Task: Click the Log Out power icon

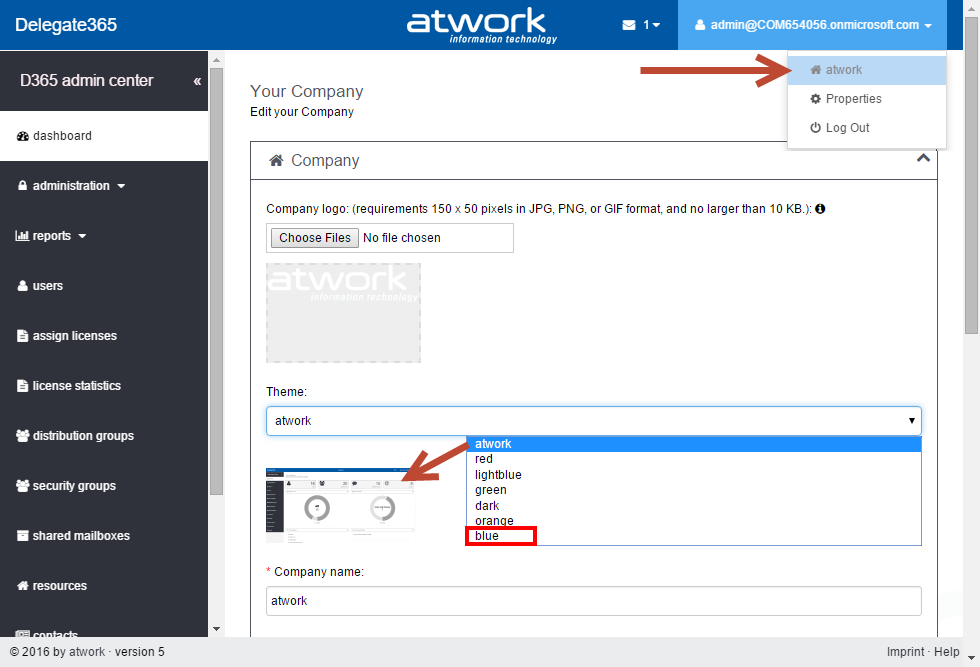Action: click(815, 128)
